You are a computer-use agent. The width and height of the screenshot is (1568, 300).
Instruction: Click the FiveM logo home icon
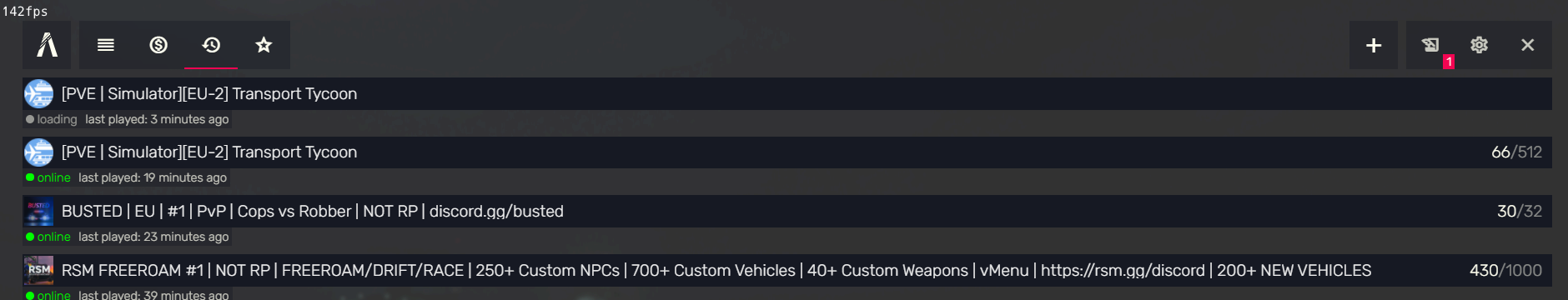click(x=48, y=45)
